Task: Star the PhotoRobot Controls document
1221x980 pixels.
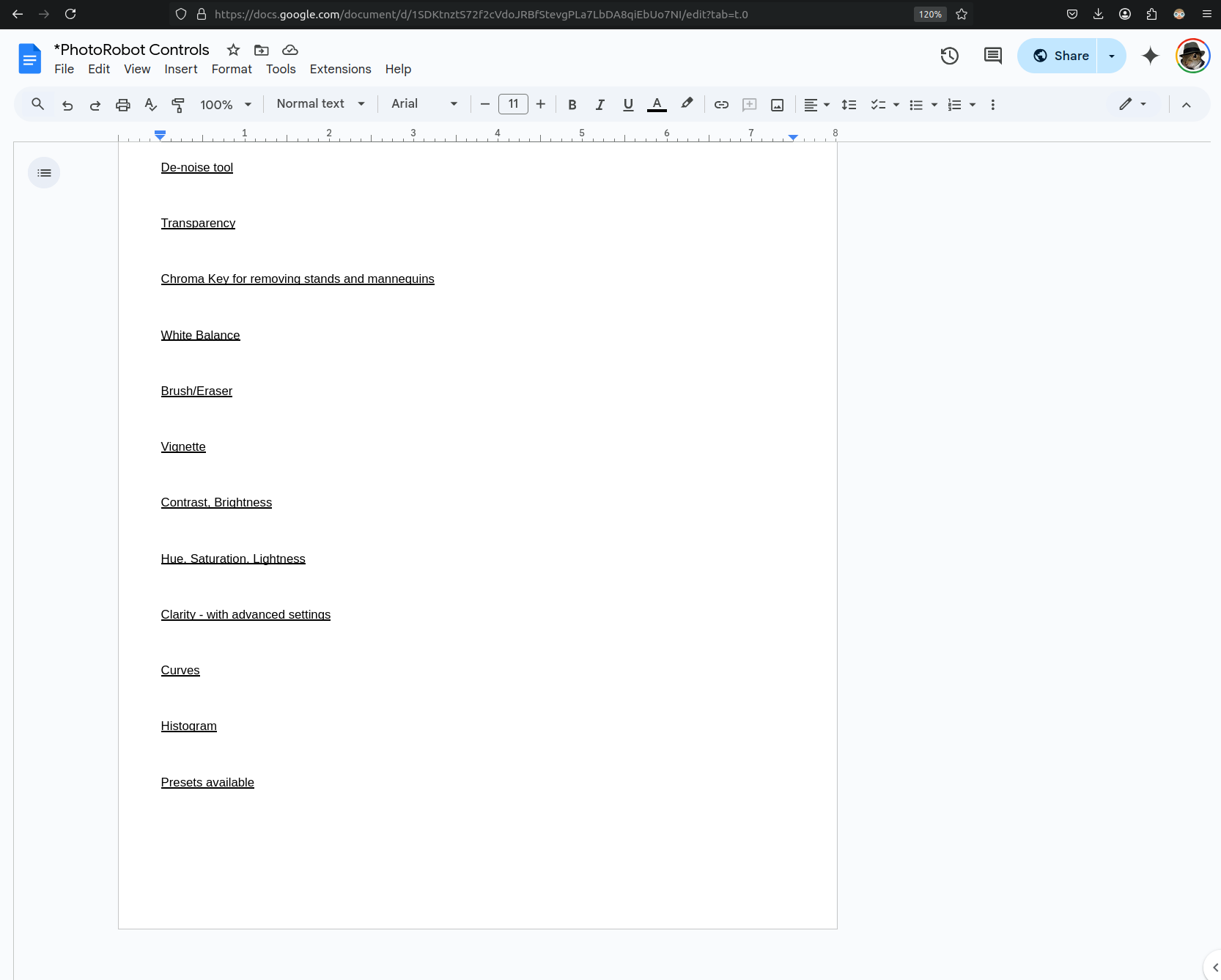Action: 234,50
